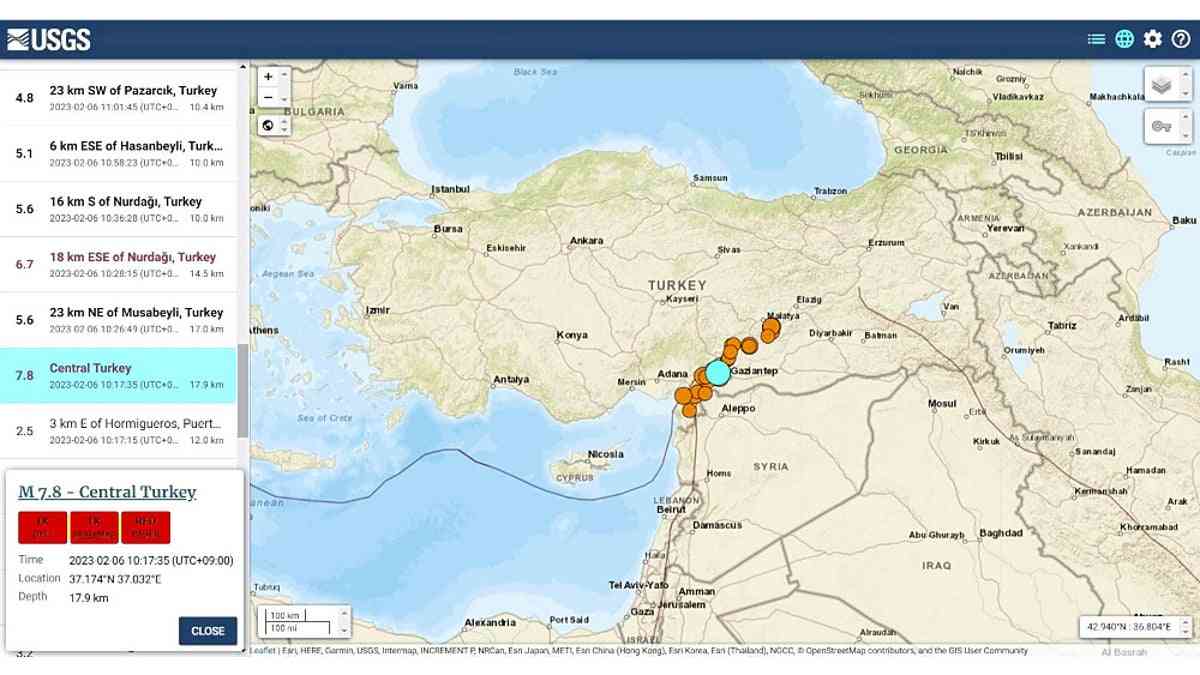This screenshot has width=1200, height=675.
Task: Close the M 7.8 earthquake popup
Action: click(208, 631)
